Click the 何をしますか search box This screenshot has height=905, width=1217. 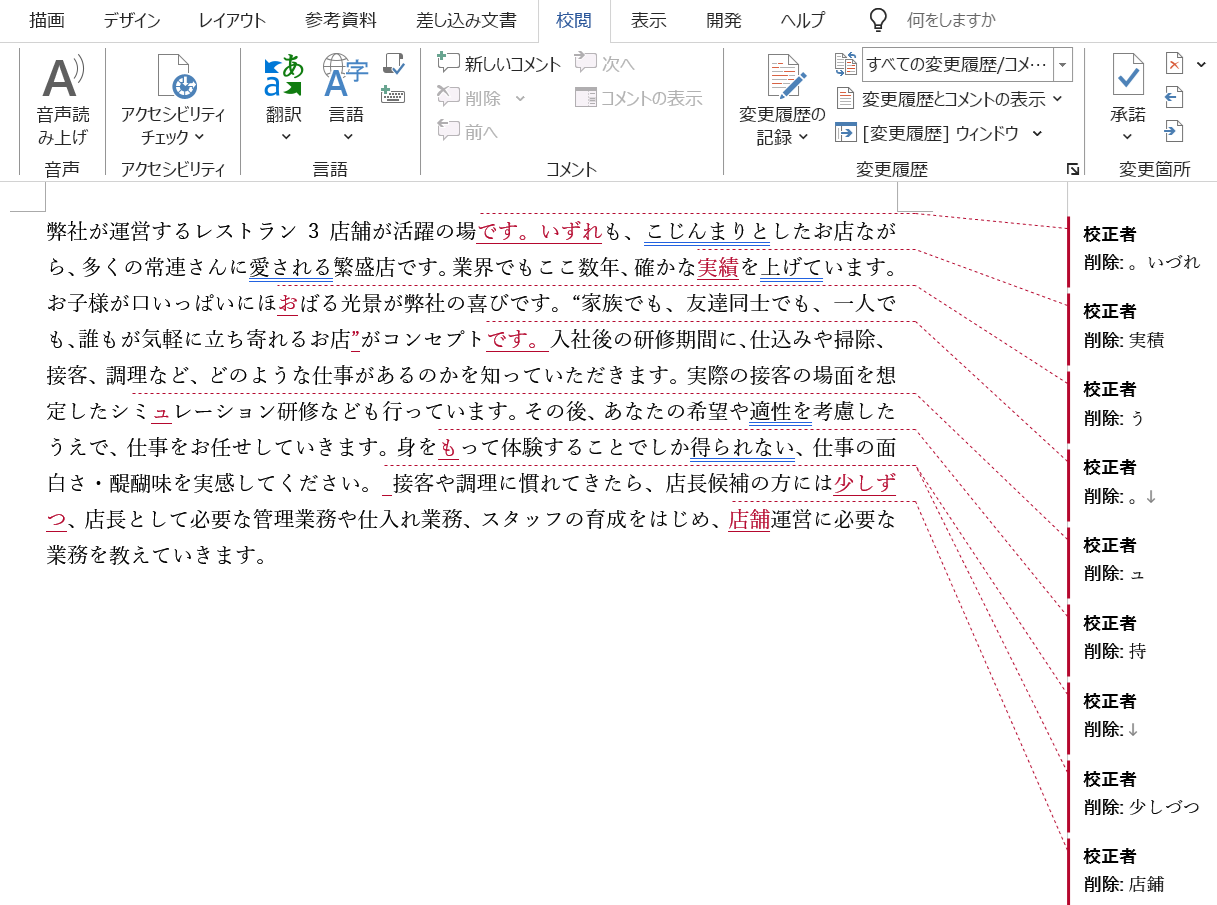tap(950, 21)
